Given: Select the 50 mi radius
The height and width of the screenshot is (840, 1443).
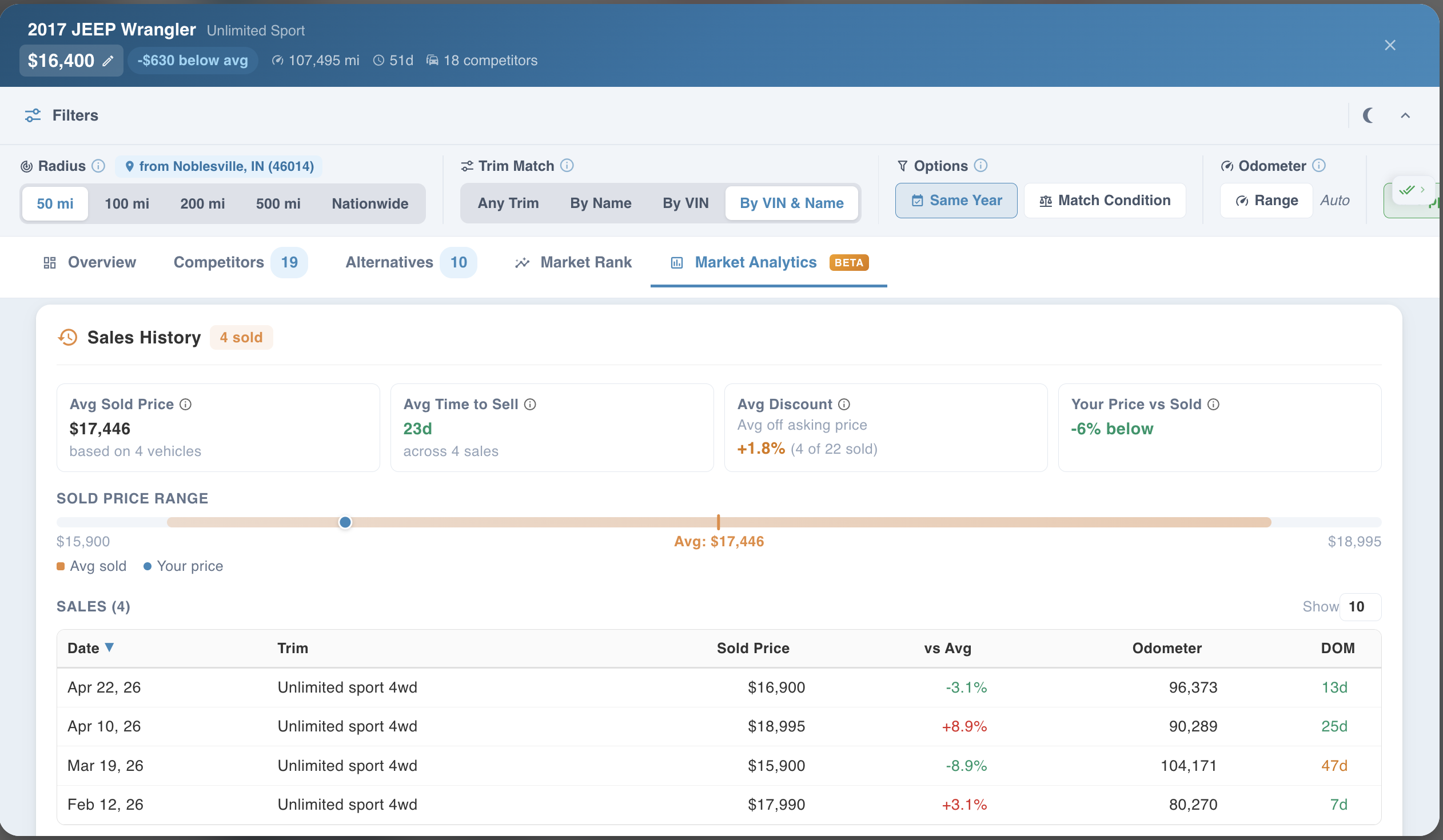Looking at the screenshot, I should (55, 203).
